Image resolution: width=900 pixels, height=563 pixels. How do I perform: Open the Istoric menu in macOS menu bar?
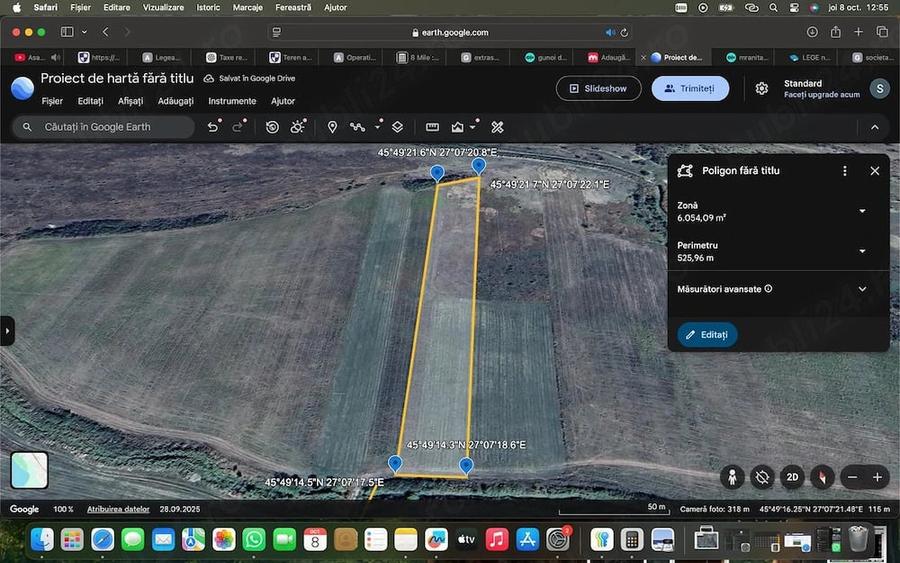[x=208, y=7]
